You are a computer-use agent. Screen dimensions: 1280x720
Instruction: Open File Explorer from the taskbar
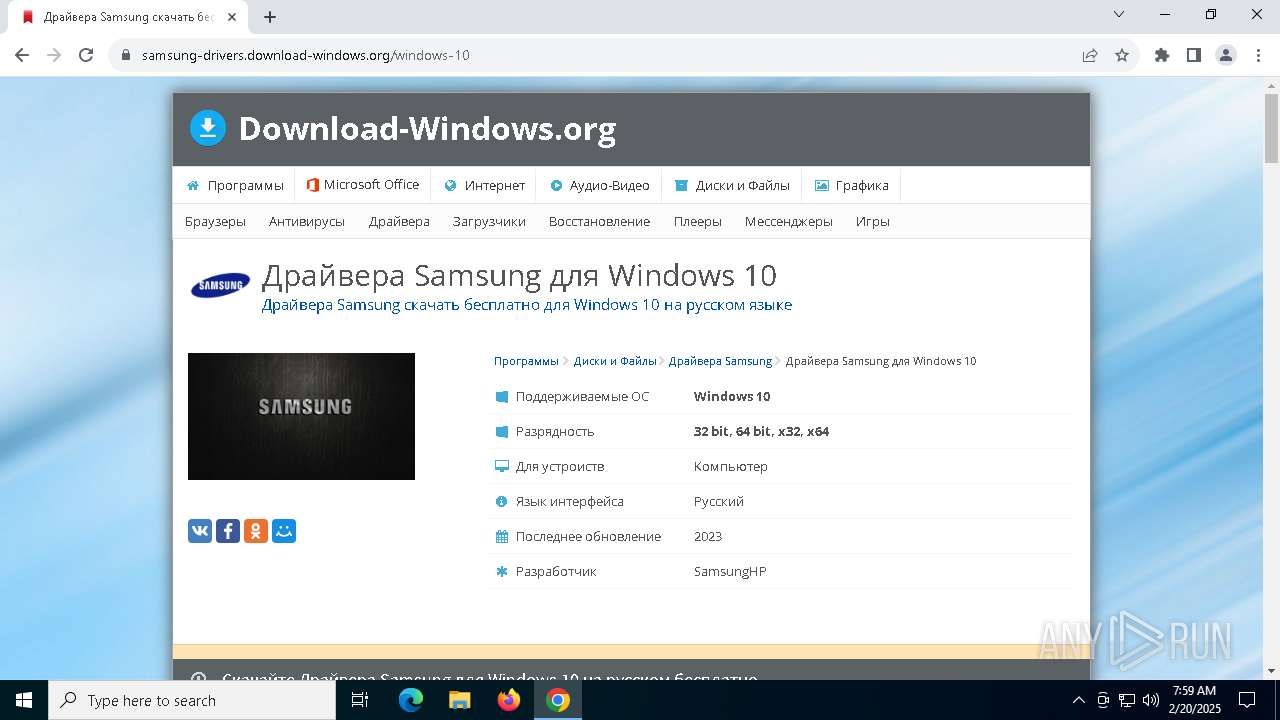(460, 700)
